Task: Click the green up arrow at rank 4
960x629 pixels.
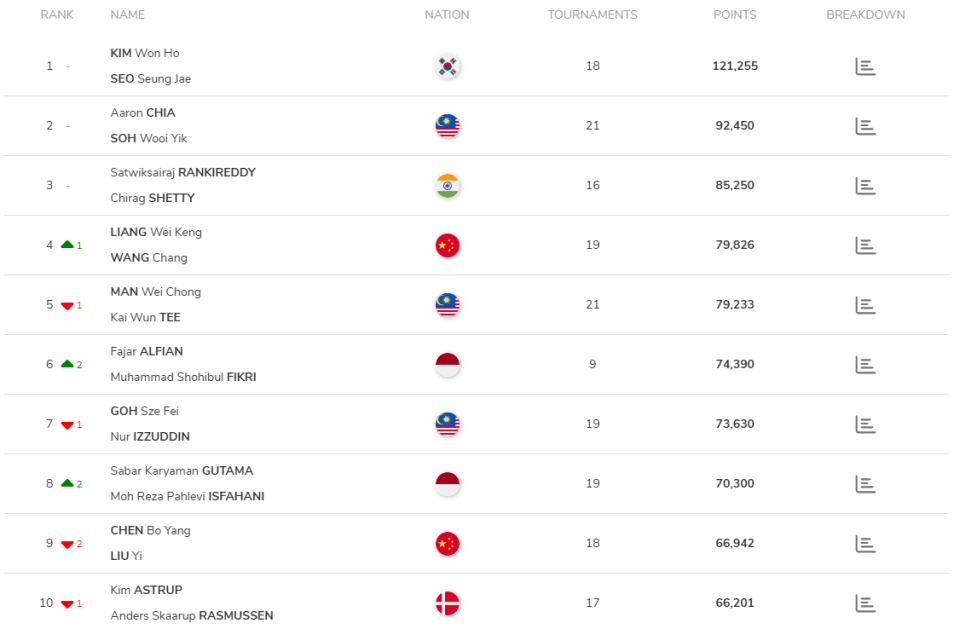Action: point(67,244)
